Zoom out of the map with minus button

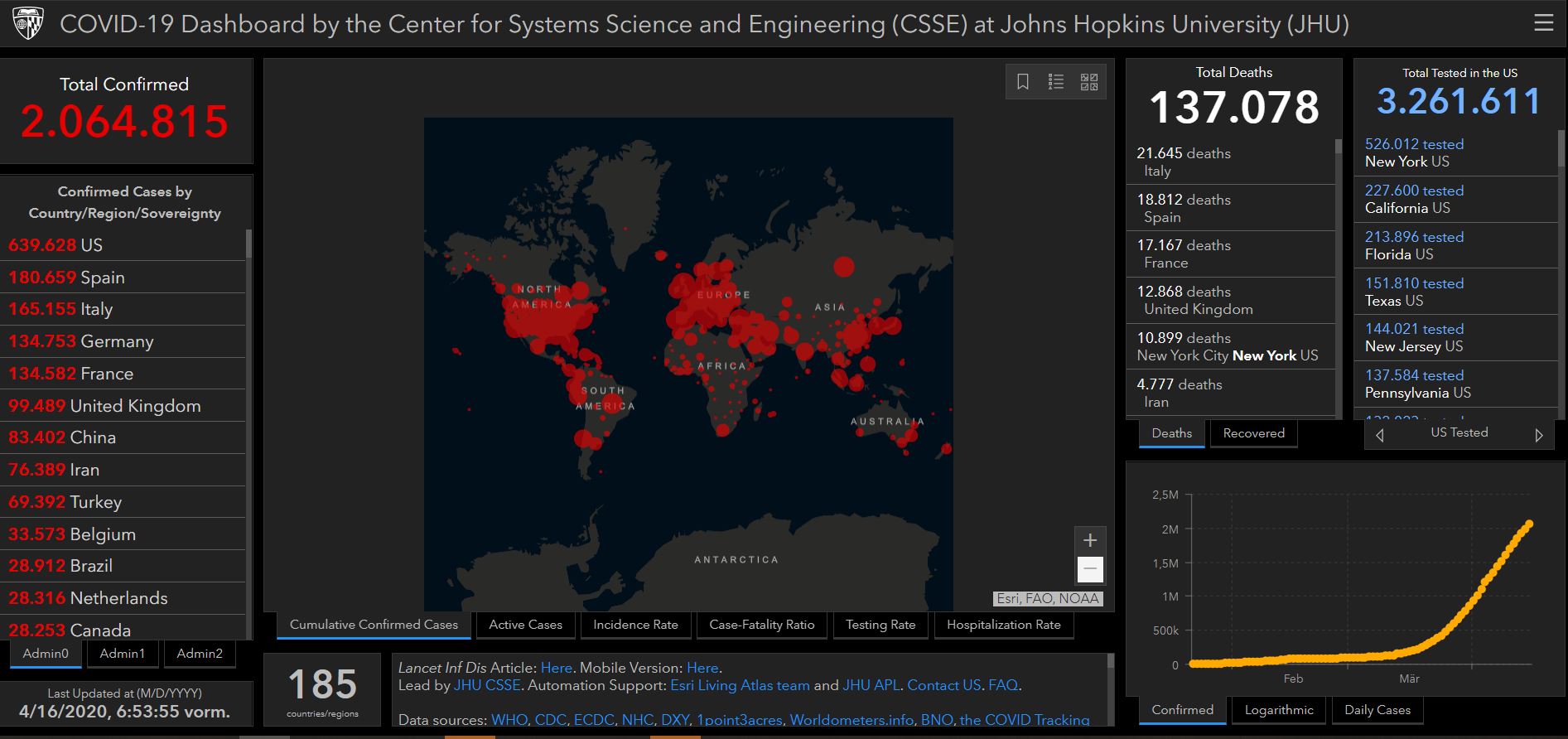1090,569
